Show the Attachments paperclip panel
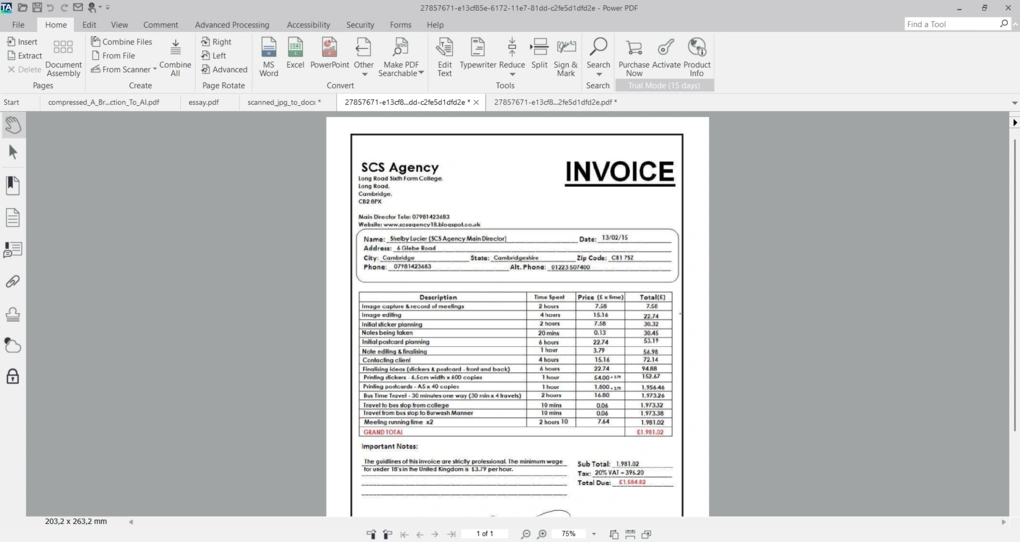 coord(12,281)
